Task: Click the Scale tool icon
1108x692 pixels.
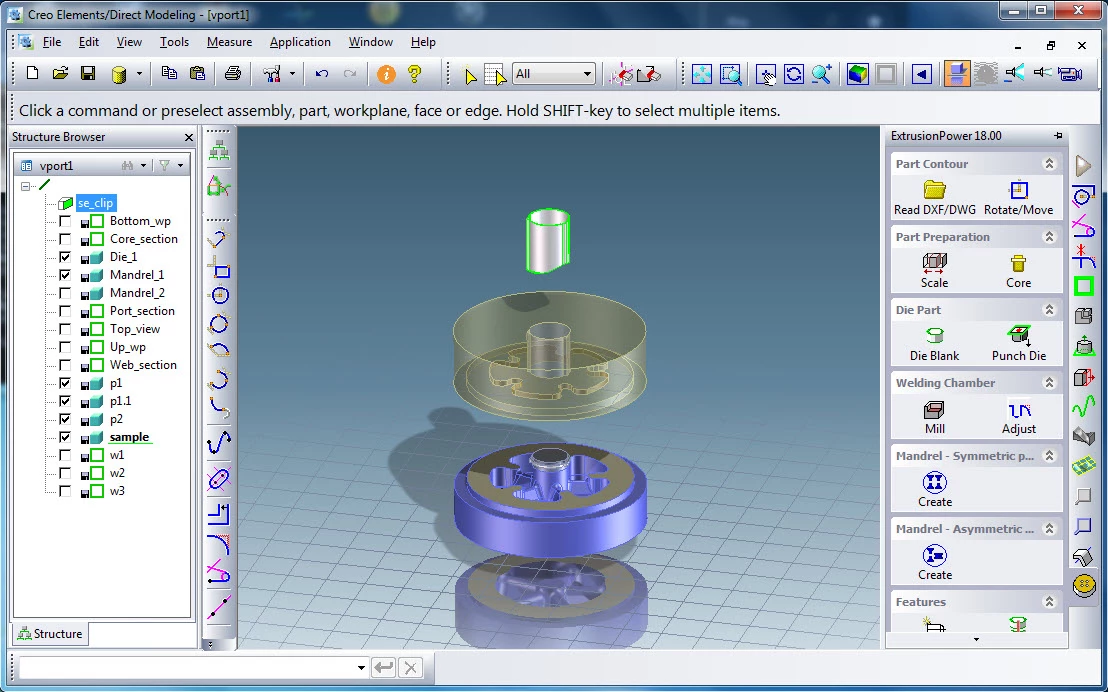Action: tap(934, 263)
